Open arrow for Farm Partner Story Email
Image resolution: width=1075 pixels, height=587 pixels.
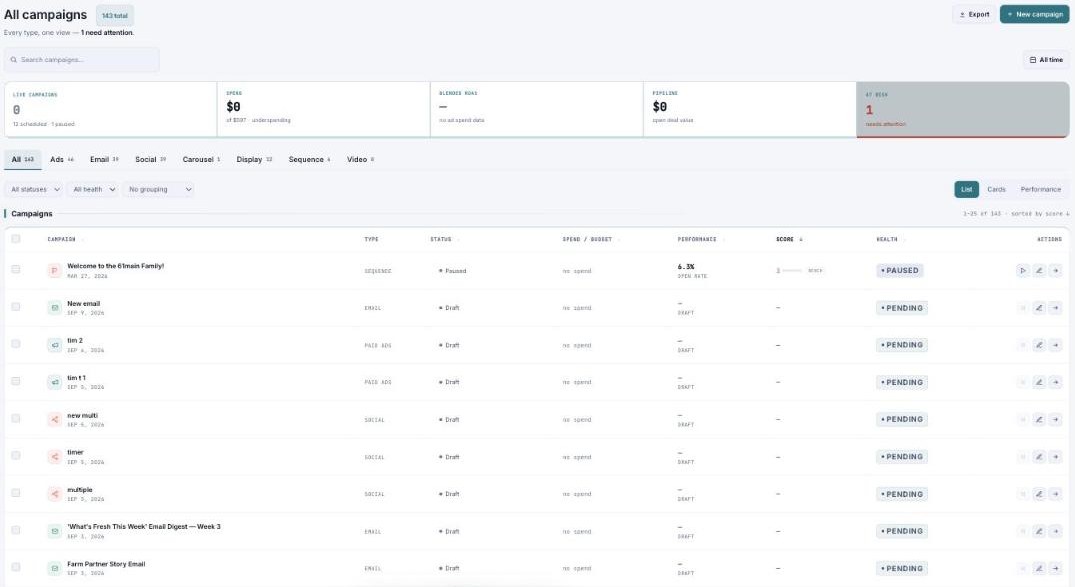click(x=1055, y=568)
